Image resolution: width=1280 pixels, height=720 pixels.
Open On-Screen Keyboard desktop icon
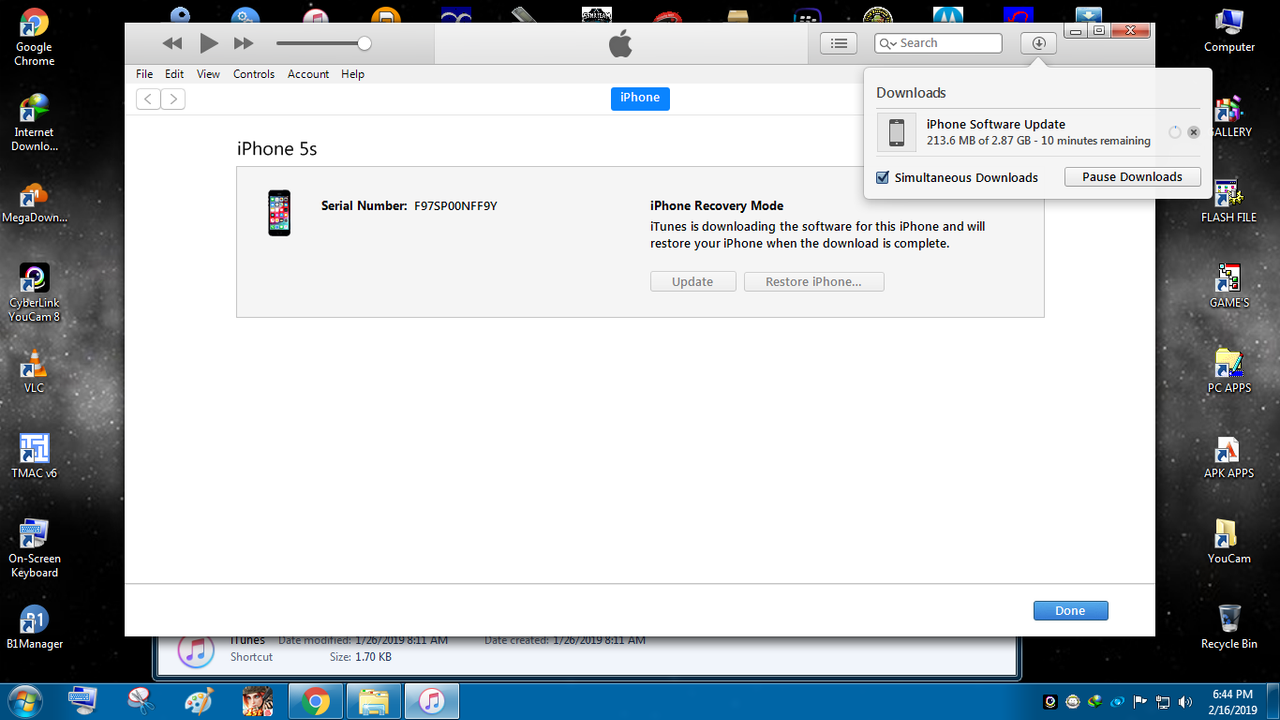pyautogui.click(x=34, y=548)
